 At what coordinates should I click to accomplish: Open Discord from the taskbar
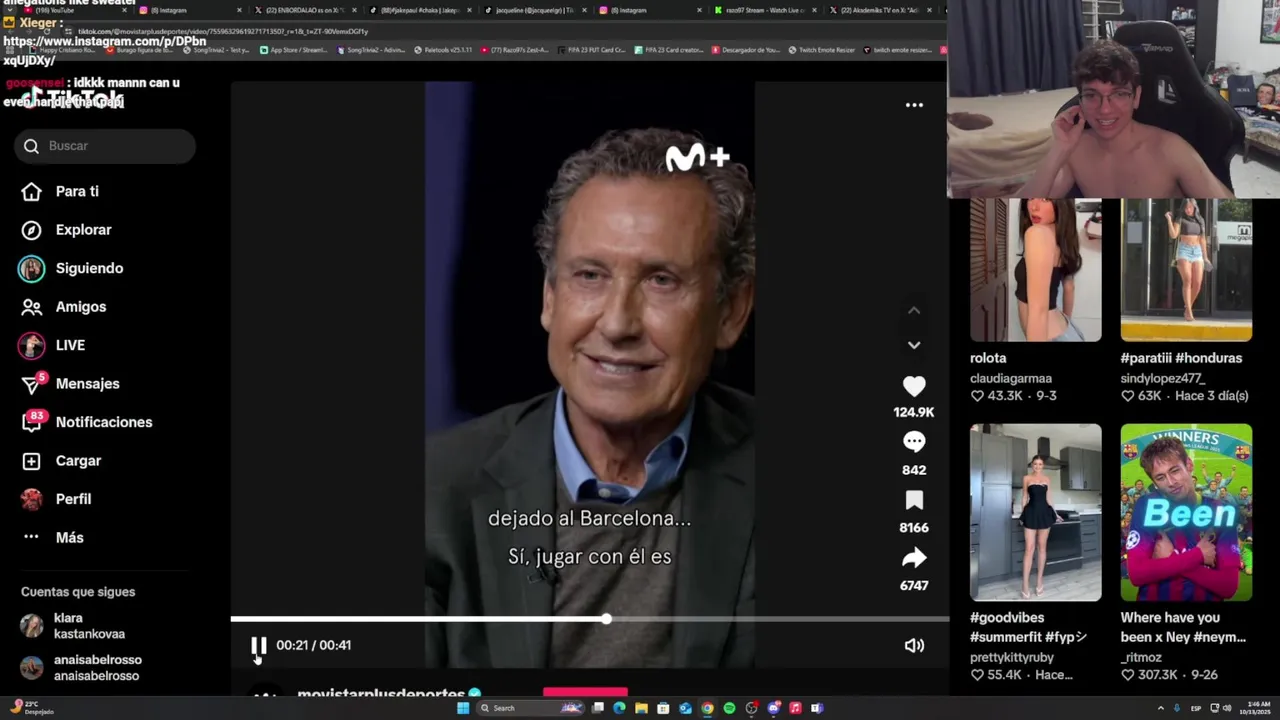tap(774, 708)
